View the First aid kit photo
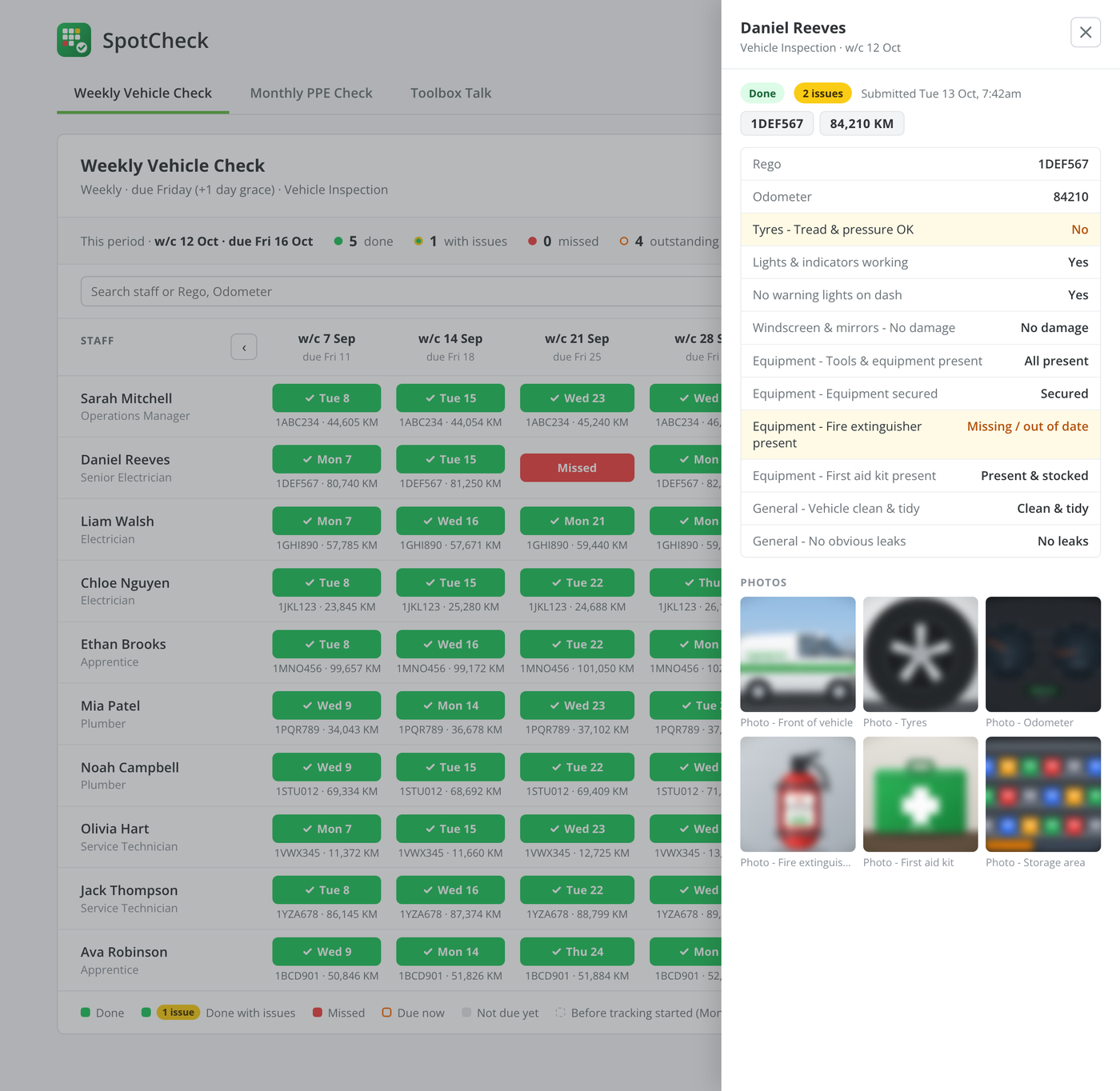This screenshot has width=1120, height=1091. click(x=920, y=794)
